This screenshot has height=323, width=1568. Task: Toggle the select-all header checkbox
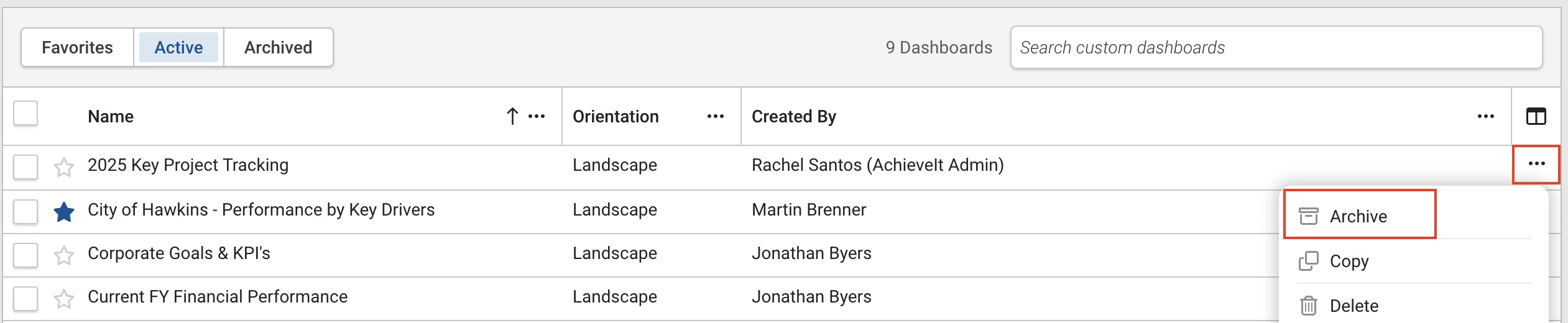[25, 114]
